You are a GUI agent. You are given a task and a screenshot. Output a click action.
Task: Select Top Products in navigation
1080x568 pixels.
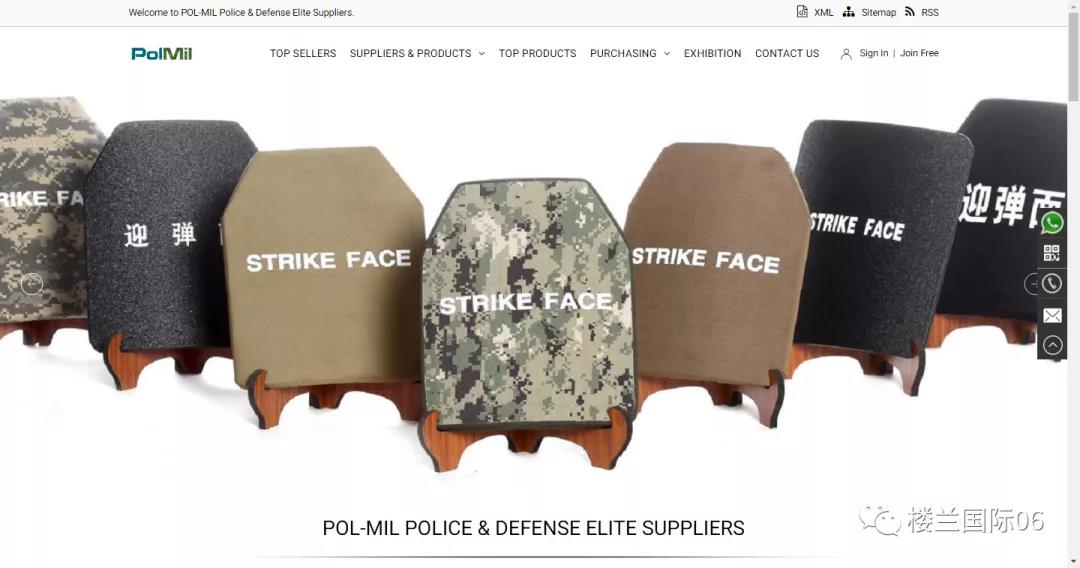537,54
